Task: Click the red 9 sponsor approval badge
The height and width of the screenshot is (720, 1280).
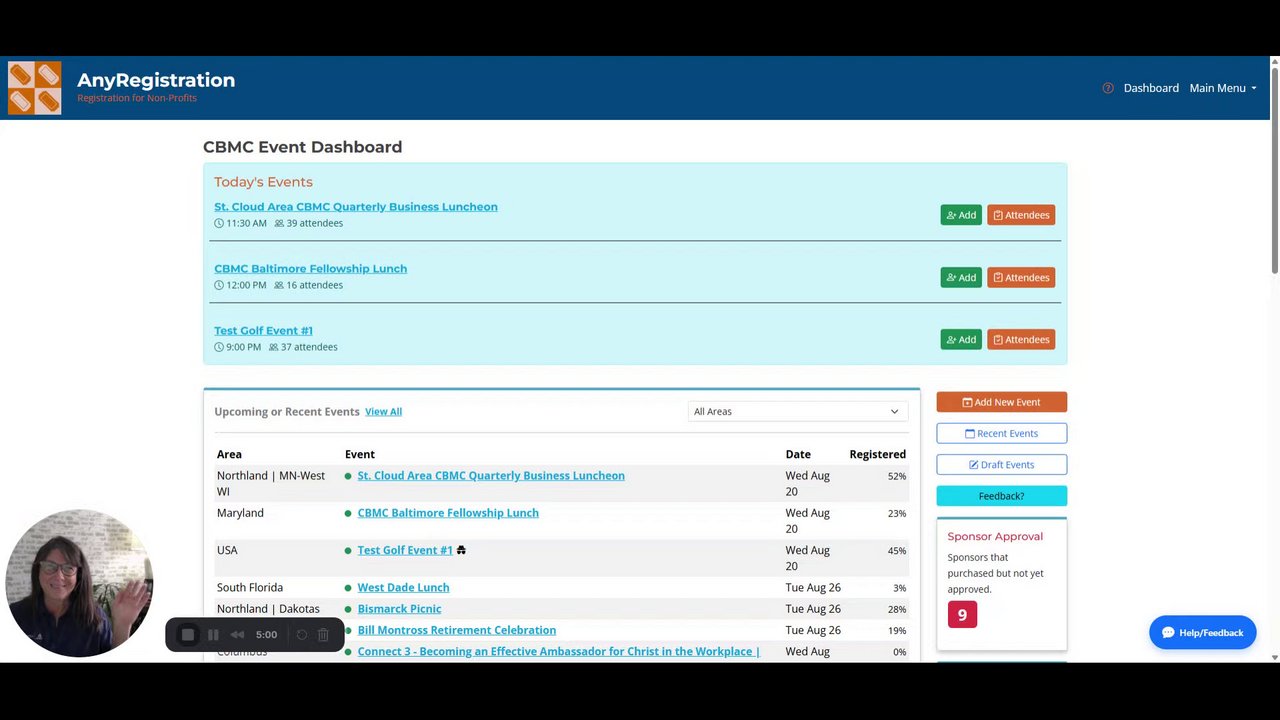Action: tap(962, 614)
